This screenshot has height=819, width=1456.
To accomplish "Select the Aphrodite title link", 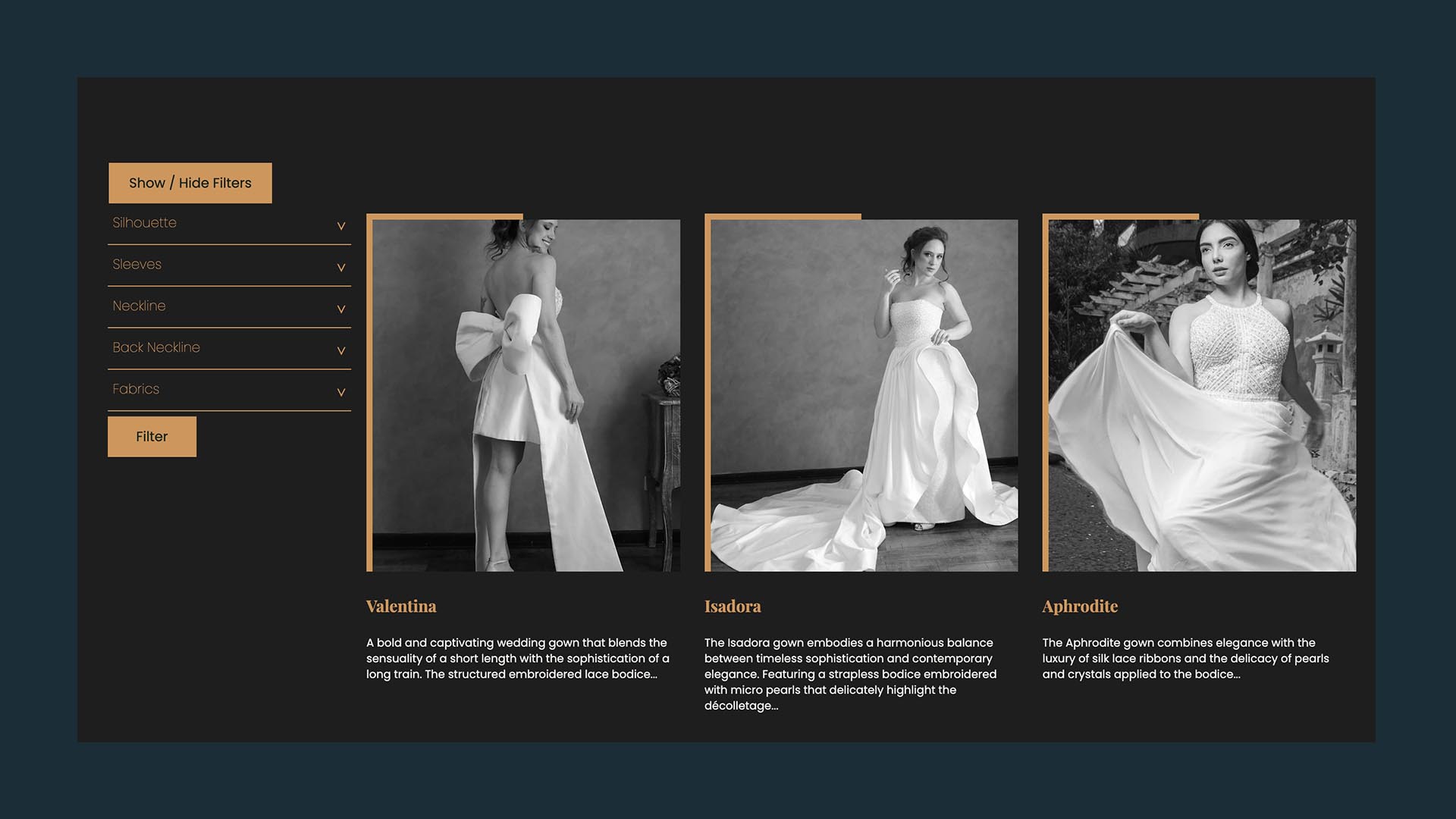I will [x=1080, y=607].
